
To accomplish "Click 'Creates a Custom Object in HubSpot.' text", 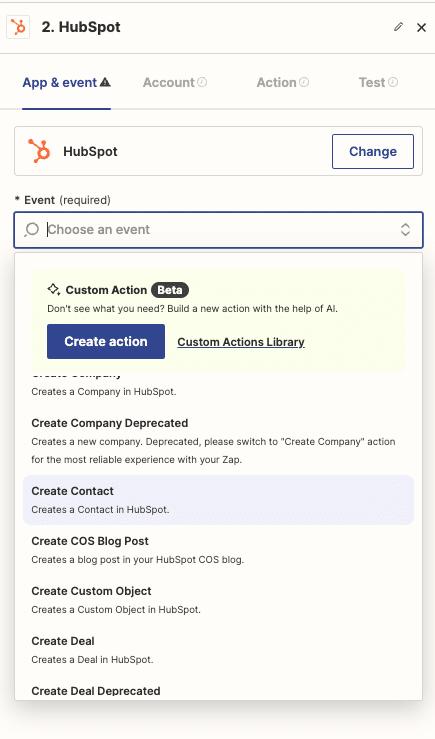I will (x=116, y=609).
